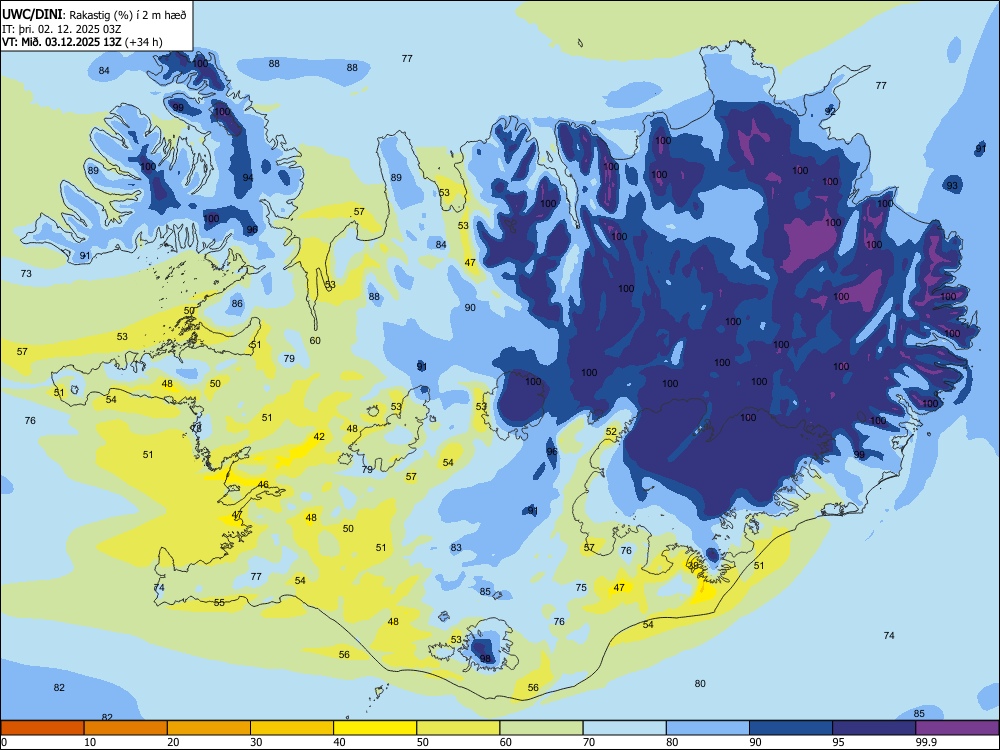Click the 'VT: Mið. 03.12.2025 13Z (+34 h)' line

(82, 42)
